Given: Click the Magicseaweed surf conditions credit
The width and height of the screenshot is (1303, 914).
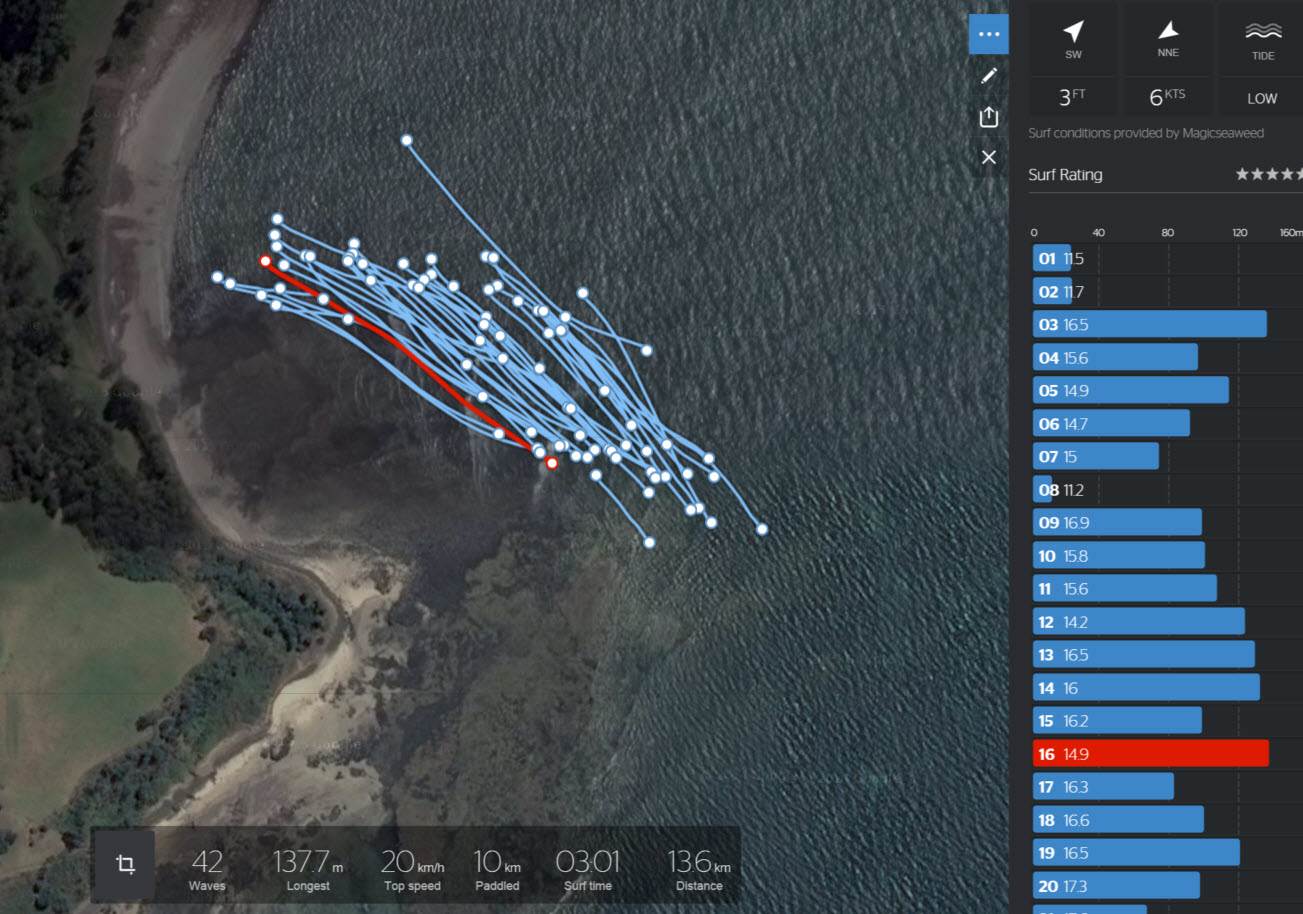Looking at the screenshot, I should coord(1146,134).
